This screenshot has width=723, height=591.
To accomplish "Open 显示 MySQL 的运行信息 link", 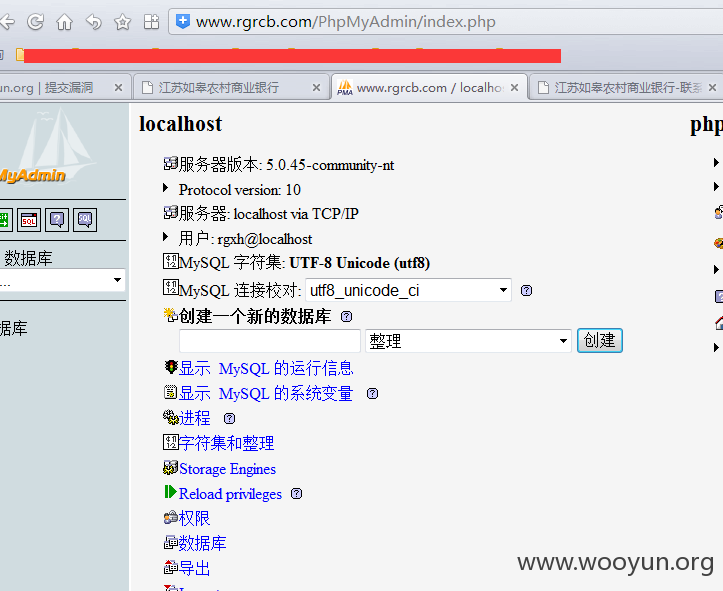I will 266,368.
